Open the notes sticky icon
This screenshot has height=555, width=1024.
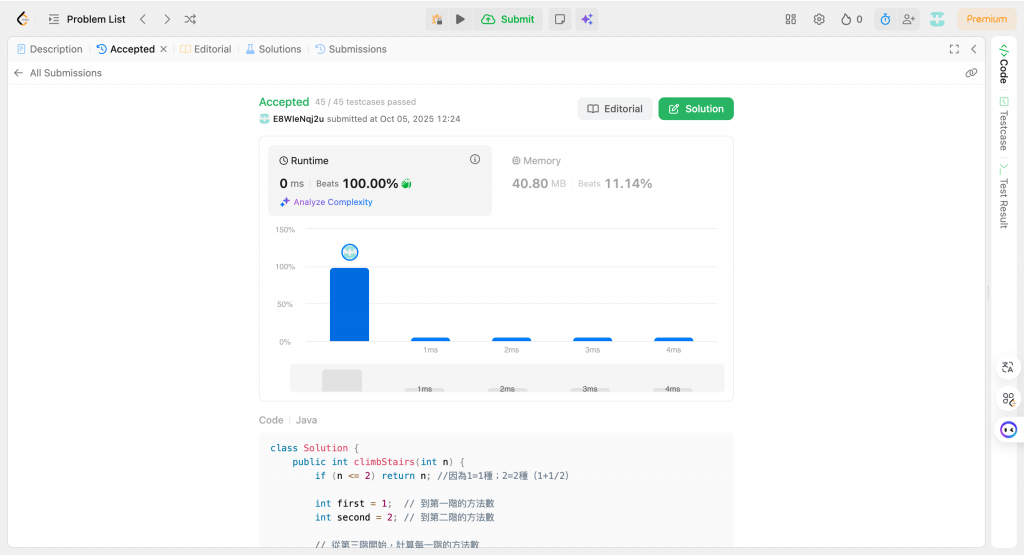[x=560, y=19]
